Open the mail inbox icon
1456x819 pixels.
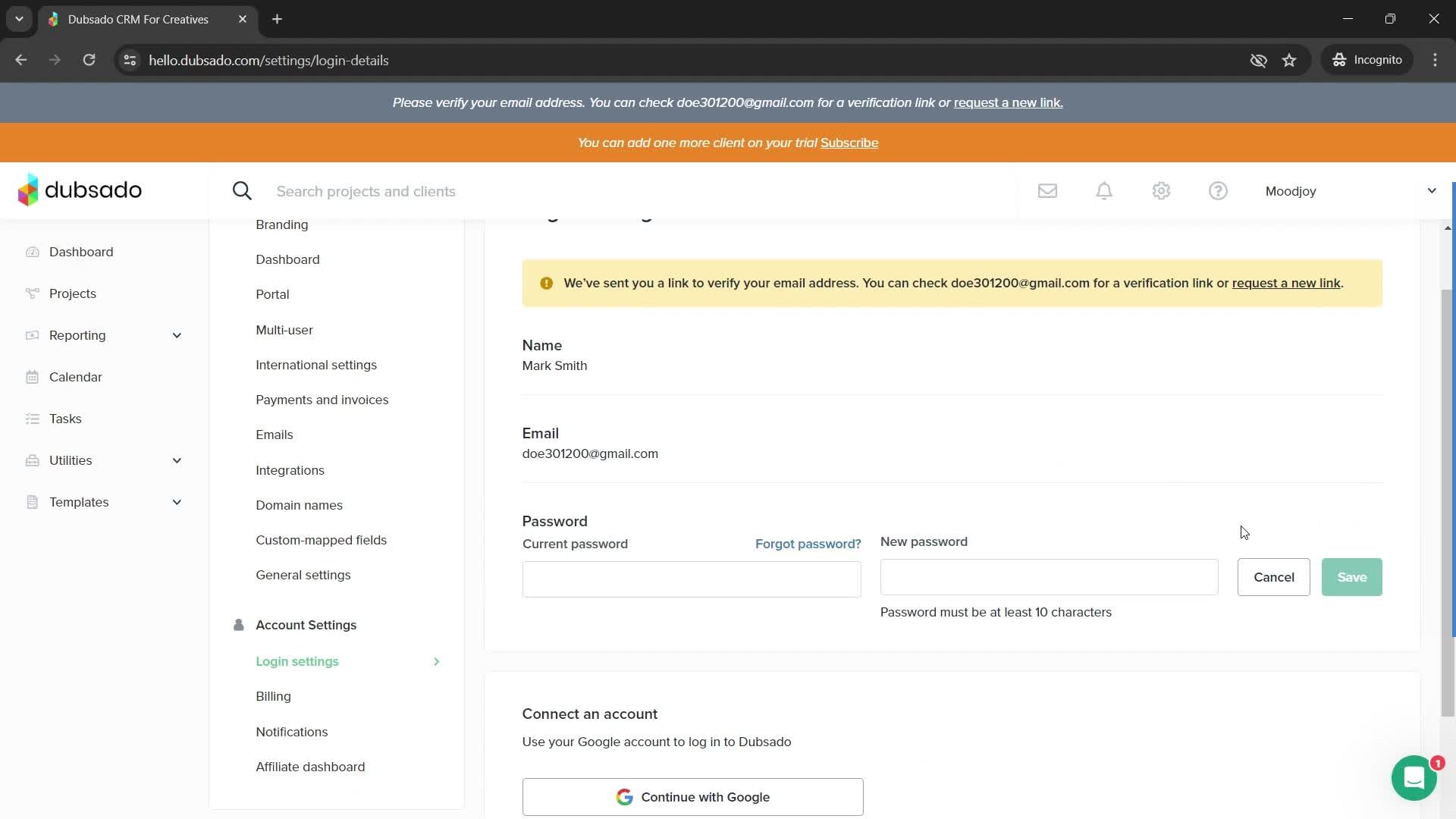pyautogui.click(x=1047, y=191)
